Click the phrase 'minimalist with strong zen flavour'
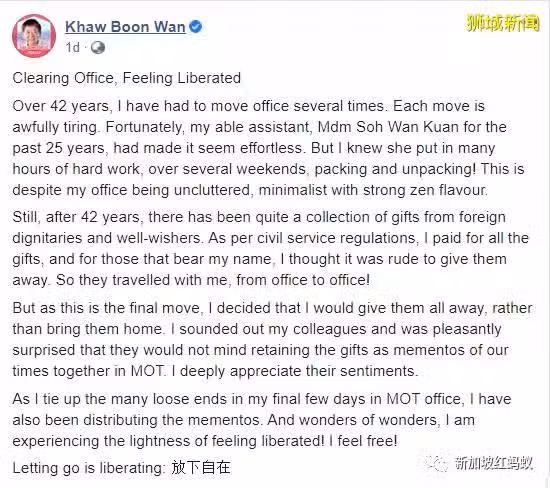The image size is (550, 488). coord(373,190)
